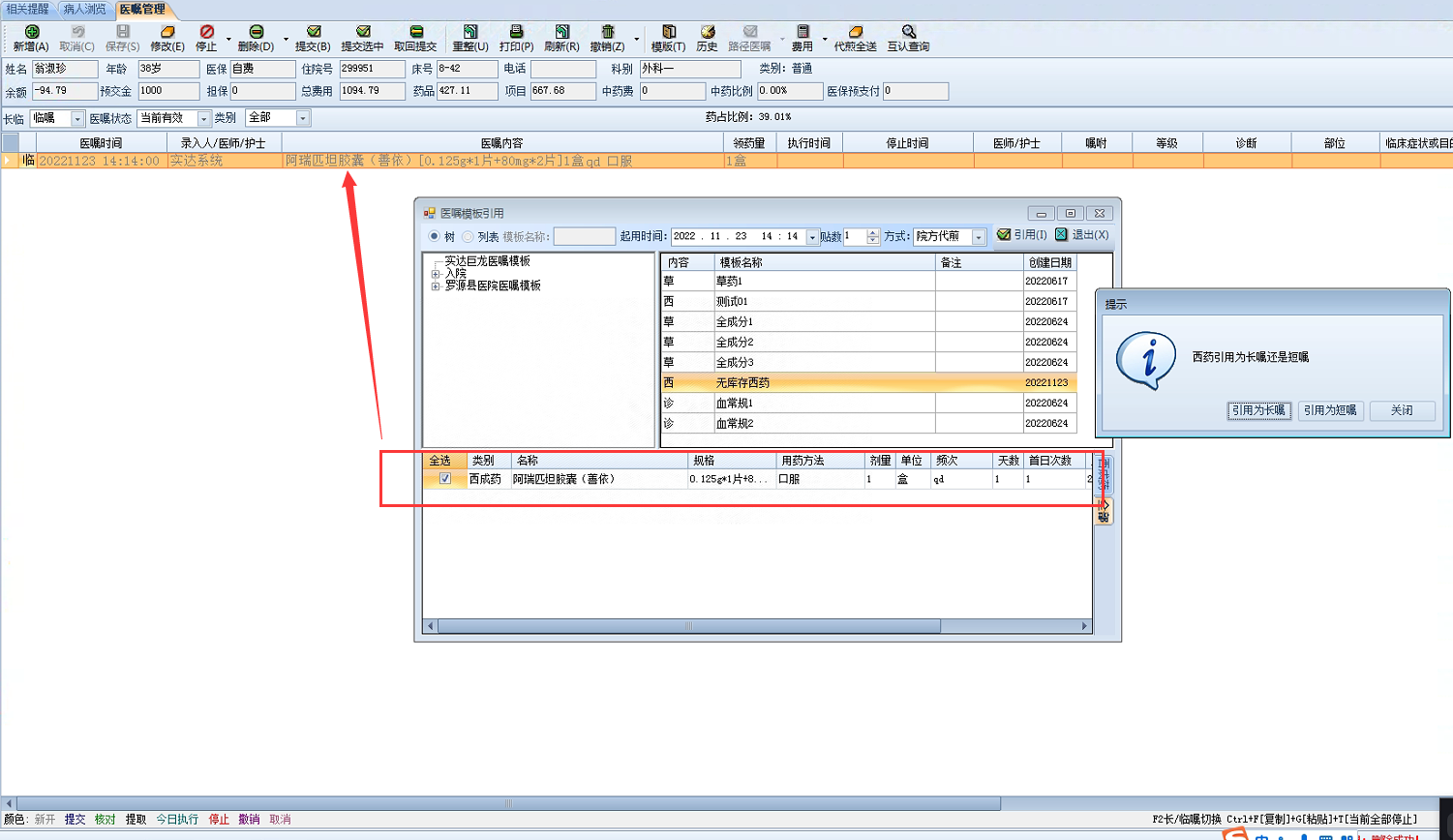This screenshot has width=1453, height=840.
Task: Click the 模板名称 column header
Action: click(x=825, y=262)
